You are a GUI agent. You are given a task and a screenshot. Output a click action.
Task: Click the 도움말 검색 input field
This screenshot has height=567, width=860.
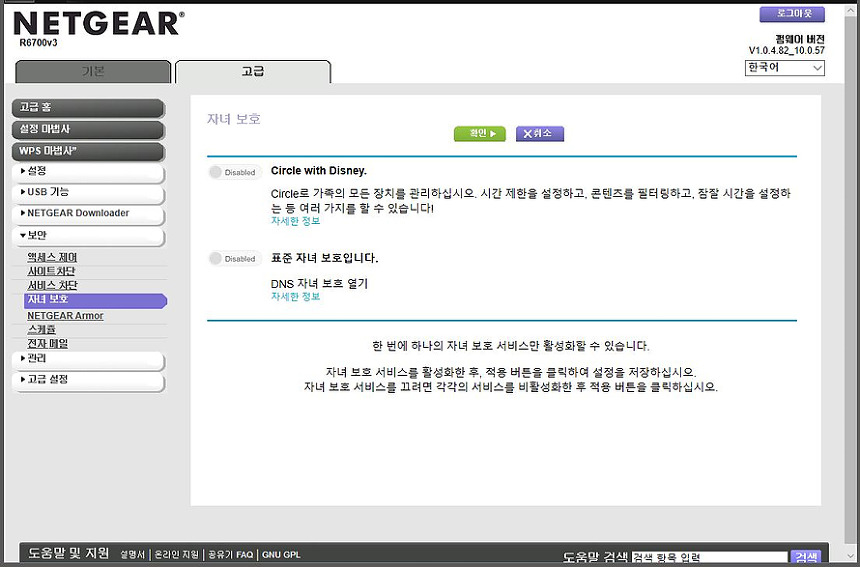pos(710,557)
